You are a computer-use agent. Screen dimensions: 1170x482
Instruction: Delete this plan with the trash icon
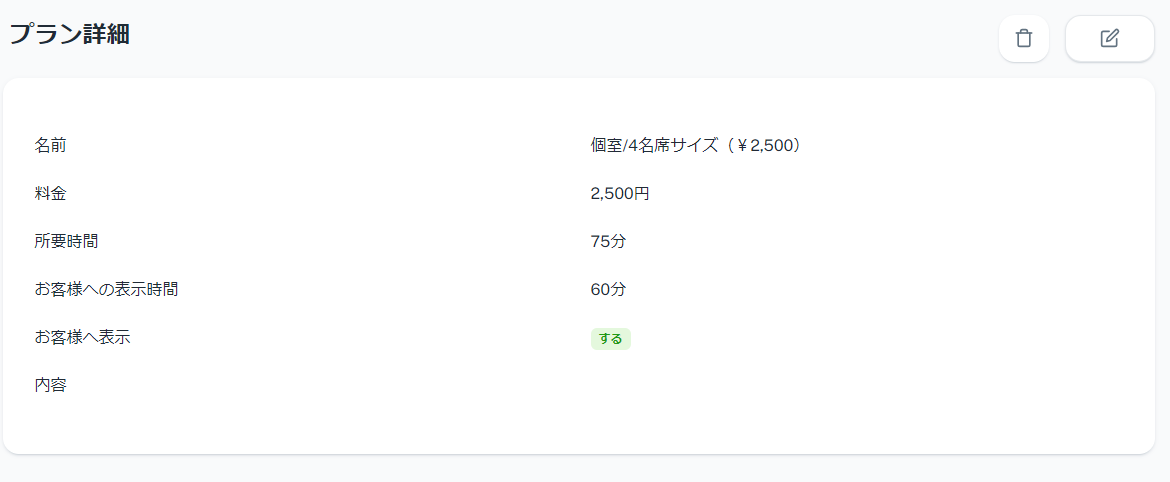(x=1023, y=39)
